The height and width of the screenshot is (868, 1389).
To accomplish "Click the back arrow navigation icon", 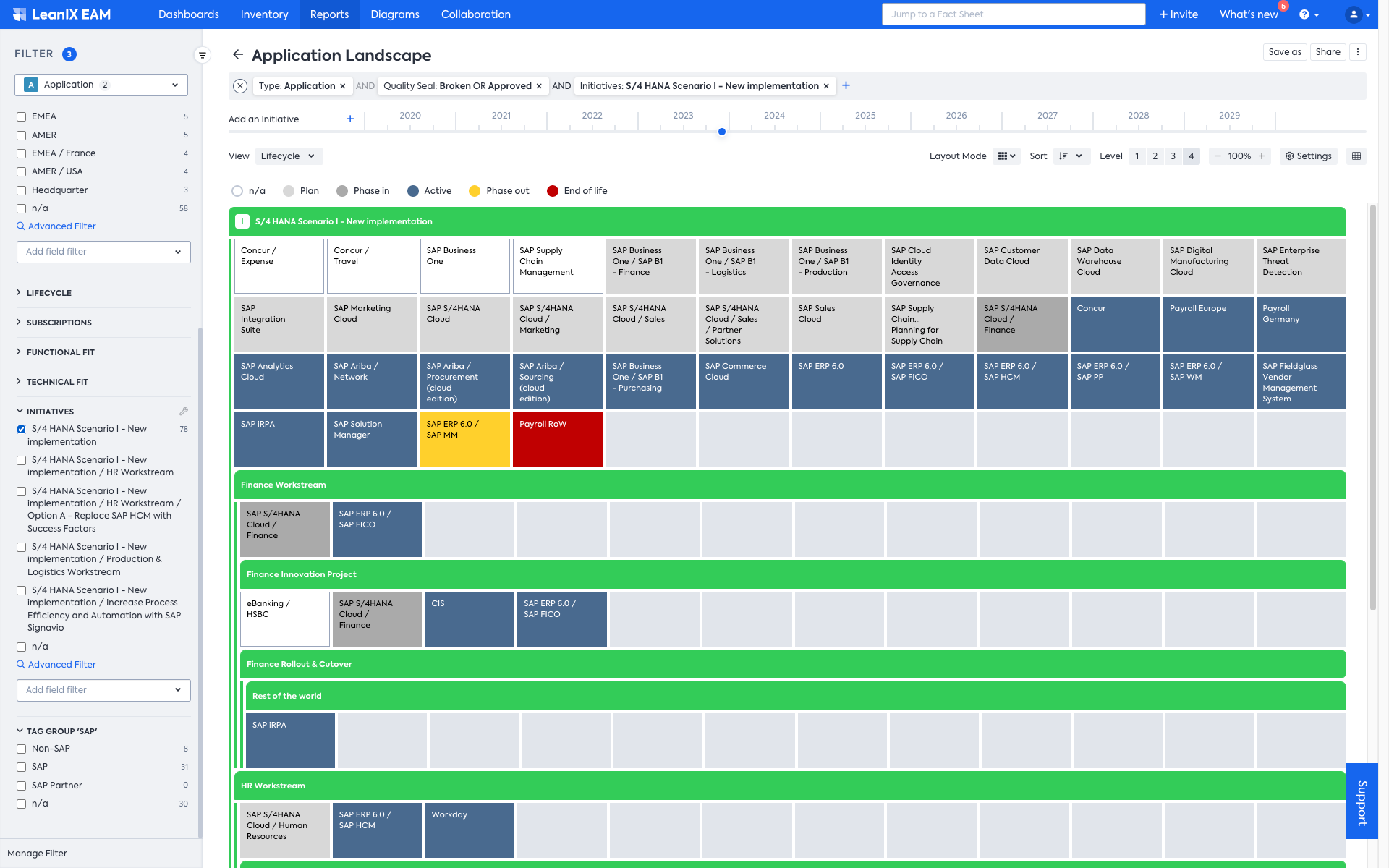I will (x=236, y=54).
